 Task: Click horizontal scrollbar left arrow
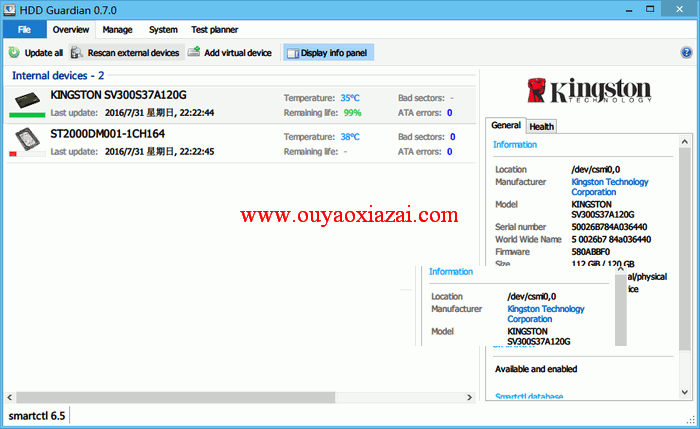[10, 397]
